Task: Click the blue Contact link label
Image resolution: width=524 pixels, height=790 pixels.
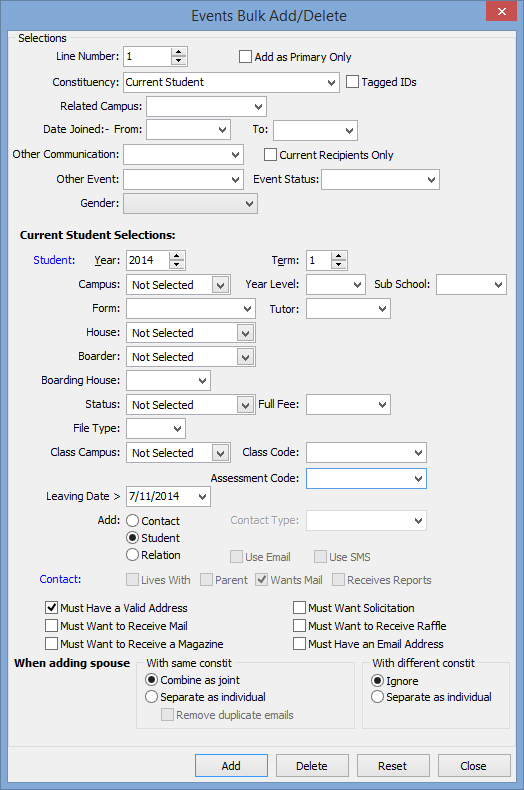Action: [60, 579]
